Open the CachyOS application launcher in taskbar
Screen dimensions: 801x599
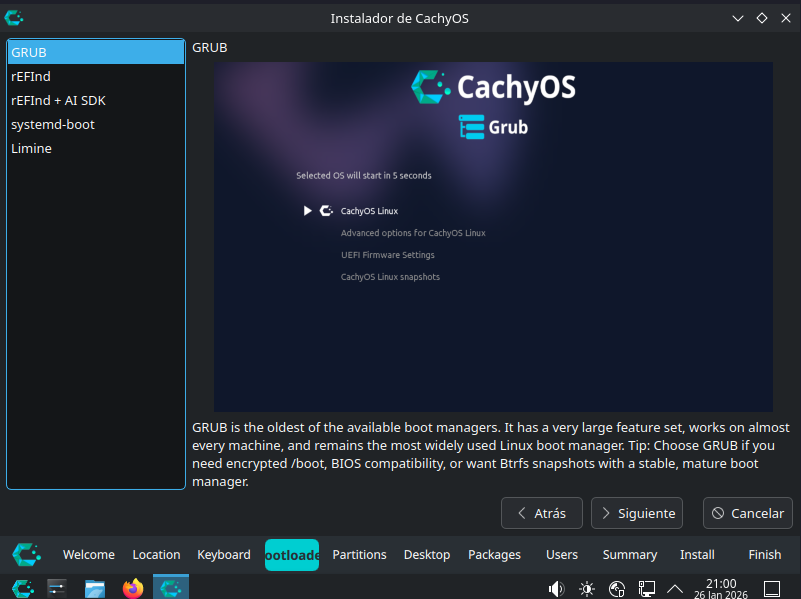pyautogui.click(x=22, y=588)
